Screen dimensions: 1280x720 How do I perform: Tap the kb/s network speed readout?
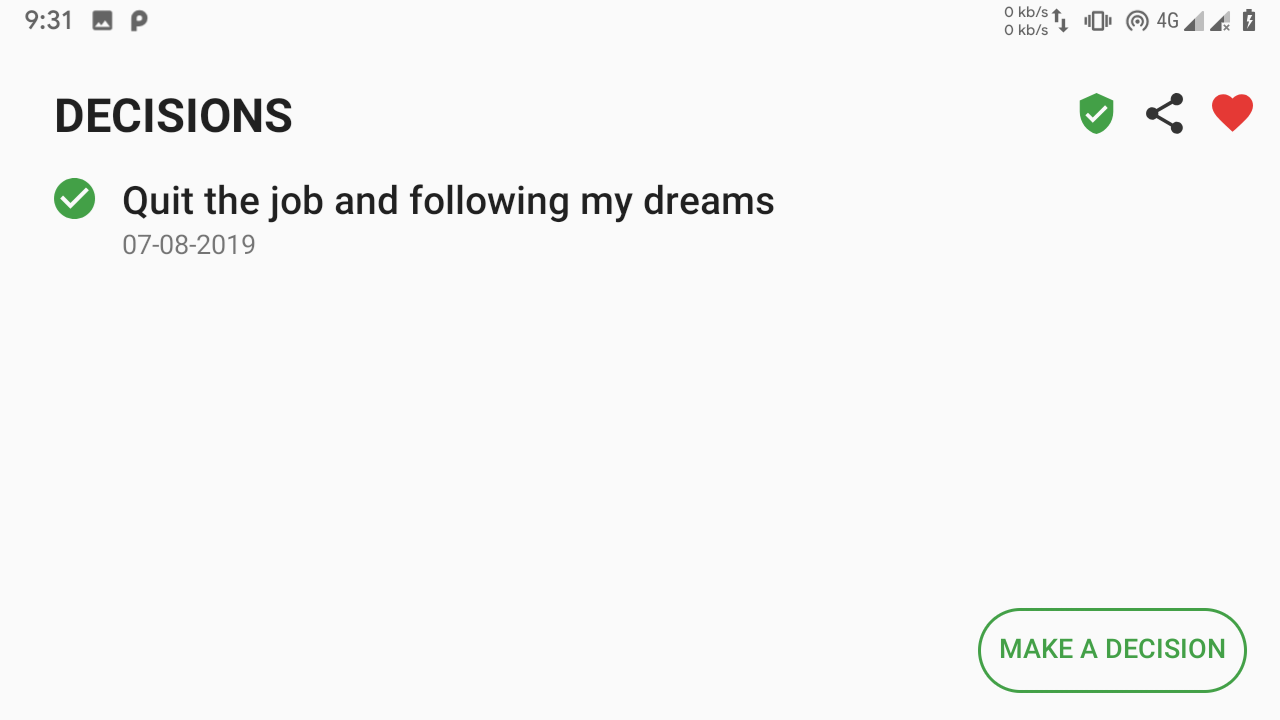(x=1025, y=21)
